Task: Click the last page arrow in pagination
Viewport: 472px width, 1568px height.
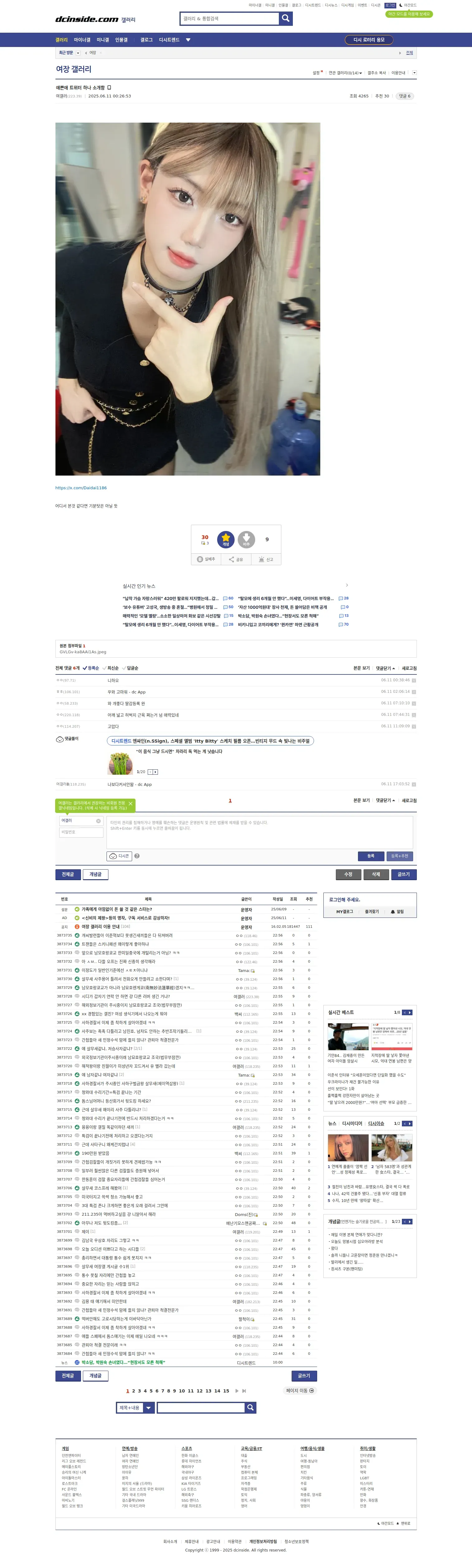Action: click(244, 1390)
